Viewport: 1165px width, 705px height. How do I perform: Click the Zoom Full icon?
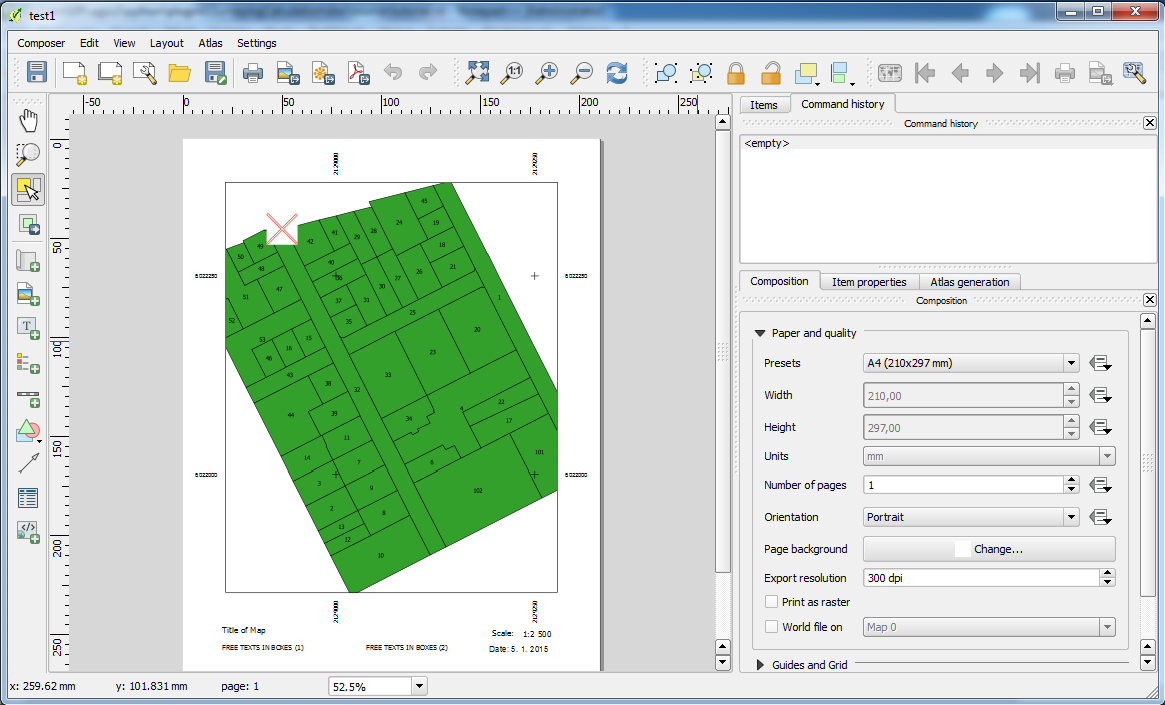(x=478, y=72)
